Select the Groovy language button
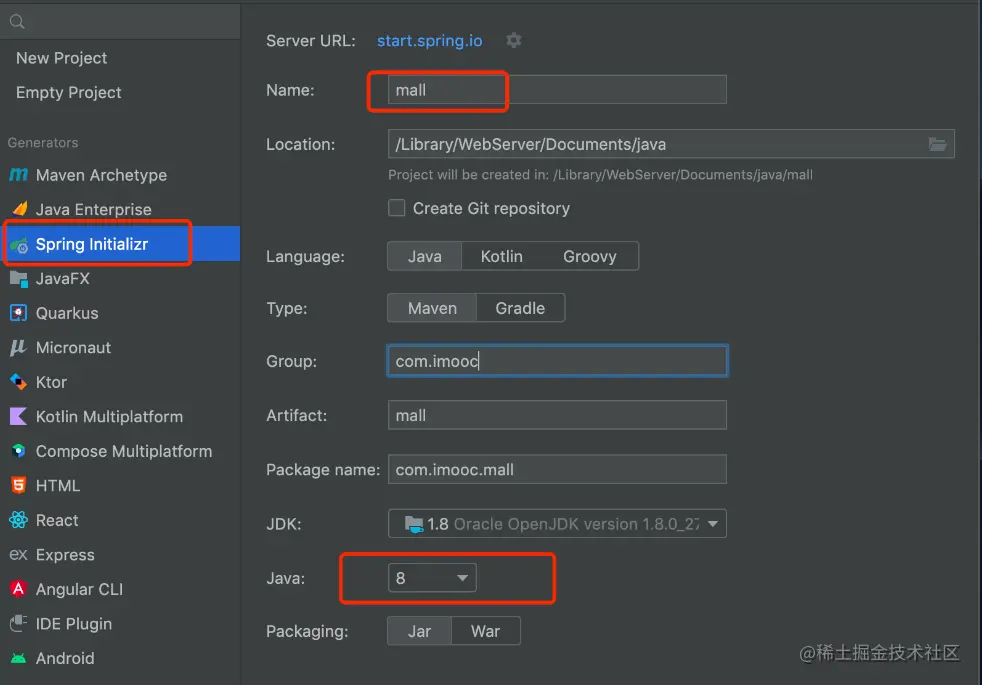 tap(589, 256)
